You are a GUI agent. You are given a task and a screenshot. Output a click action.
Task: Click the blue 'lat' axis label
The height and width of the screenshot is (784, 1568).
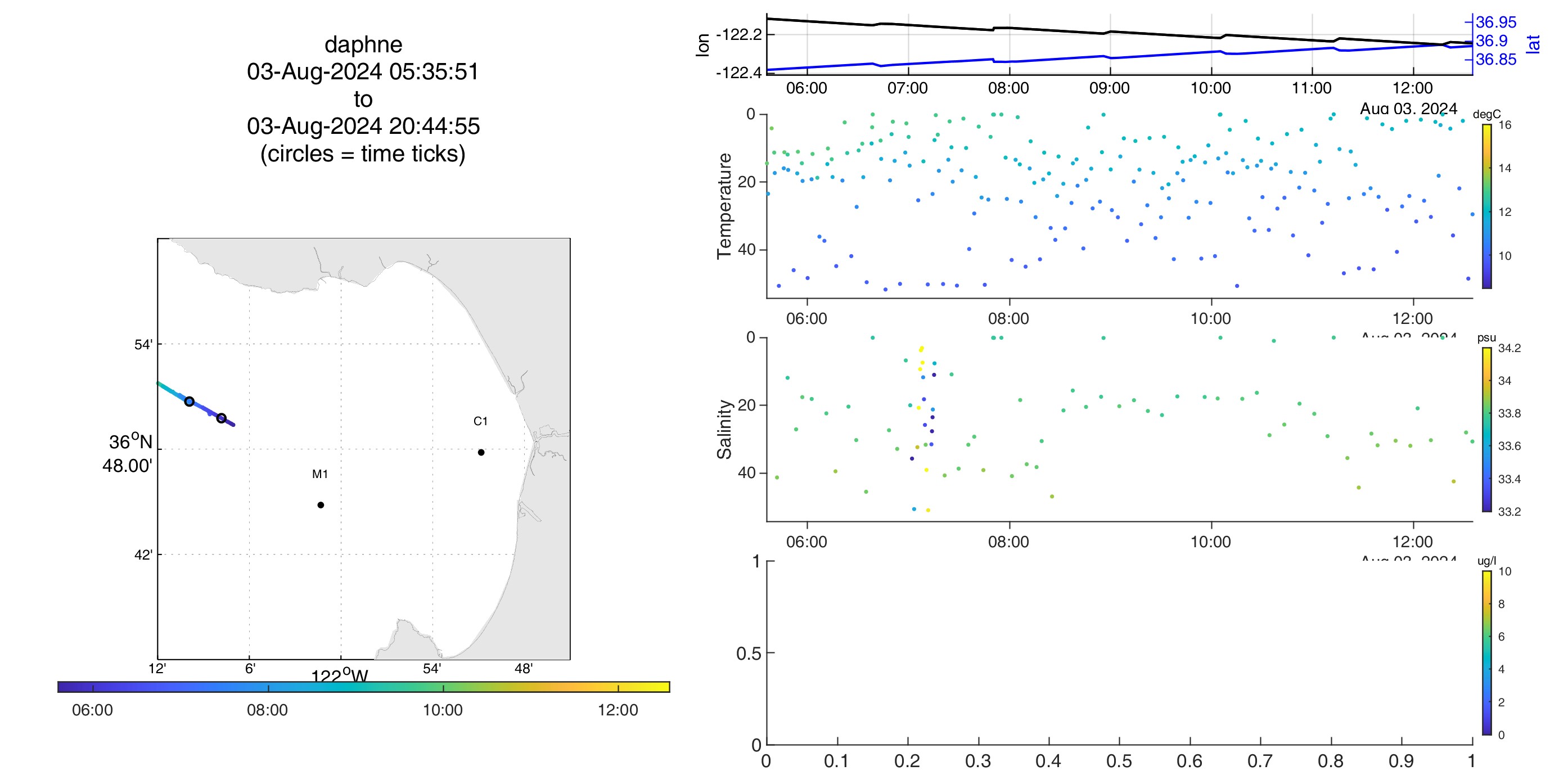point(1533,44)
